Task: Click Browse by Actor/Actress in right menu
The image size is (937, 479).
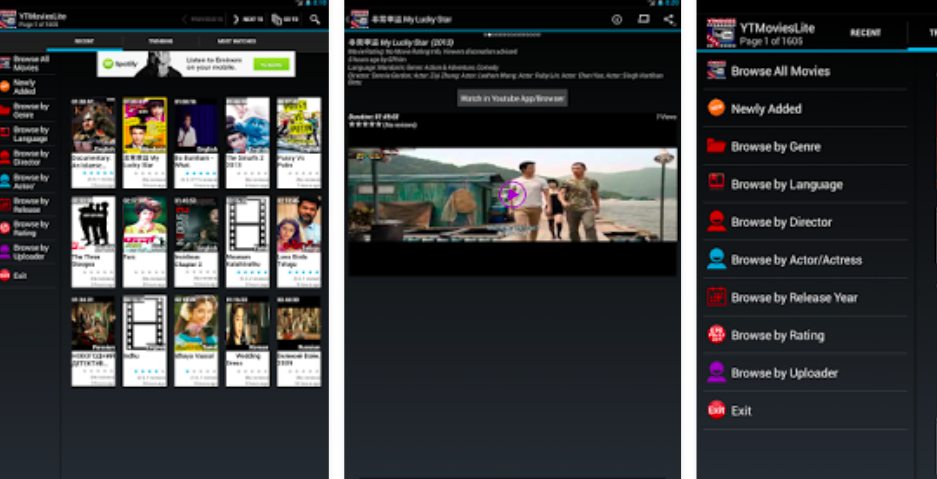Action: pyautogui.click(x=796, y=260)
